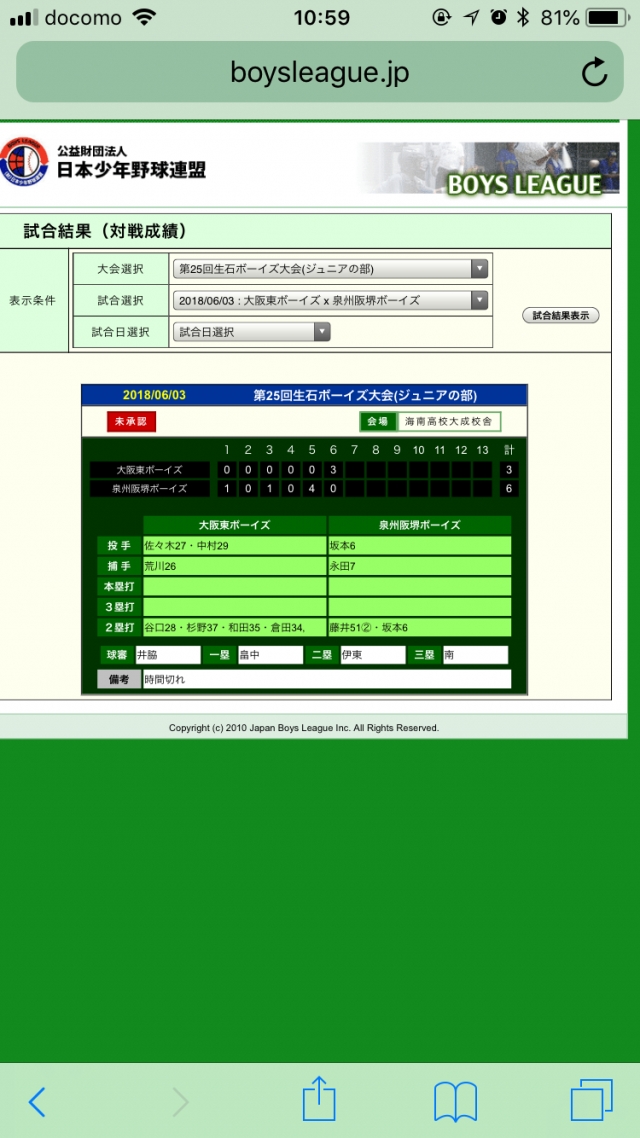The image size is (640, 1138).
Task: Open the 大会選択 tournament dropdown
Action: tap(330, 268)
